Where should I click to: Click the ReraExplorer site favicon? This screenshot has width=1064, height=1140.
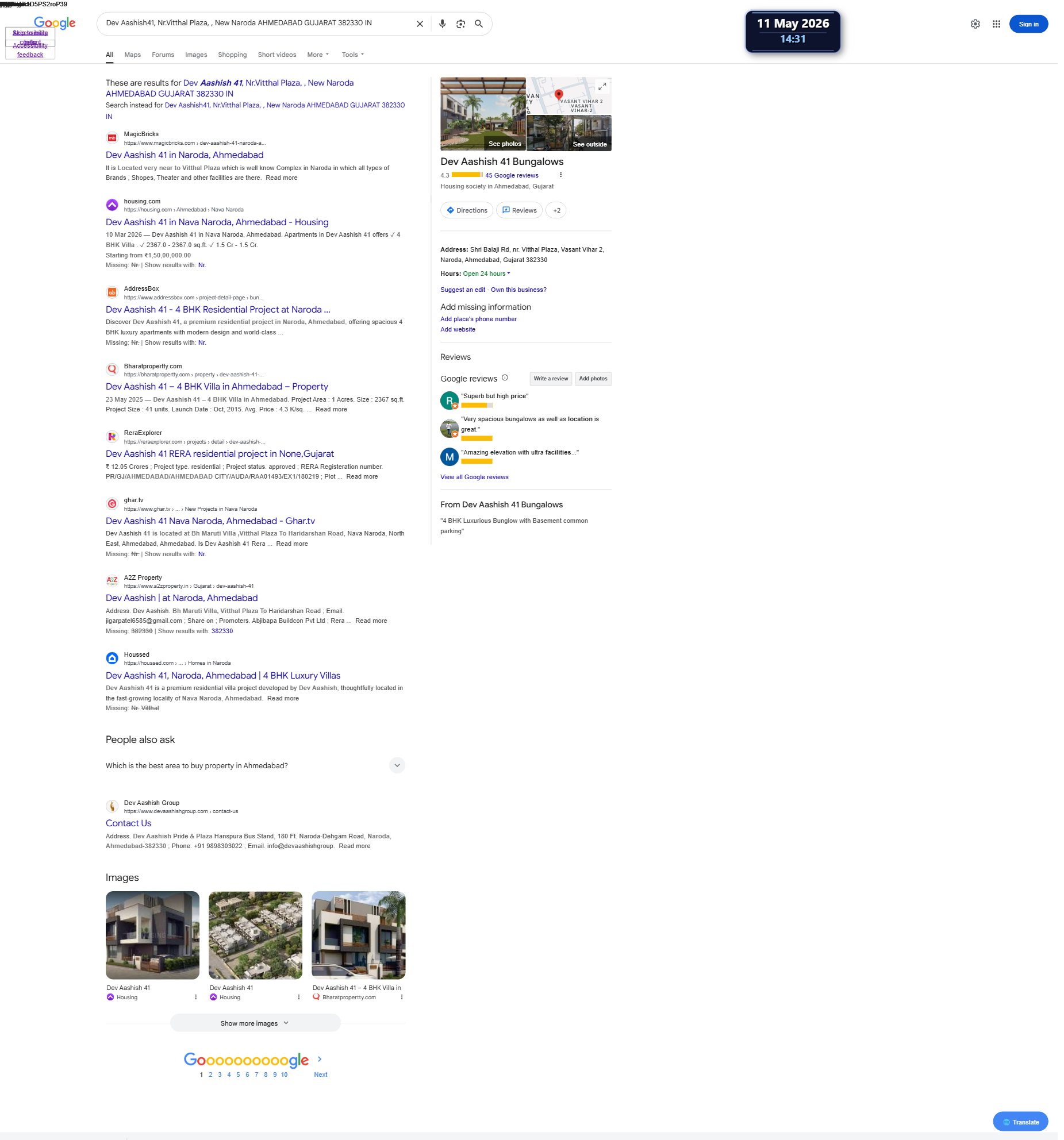[x=112, y=437]
